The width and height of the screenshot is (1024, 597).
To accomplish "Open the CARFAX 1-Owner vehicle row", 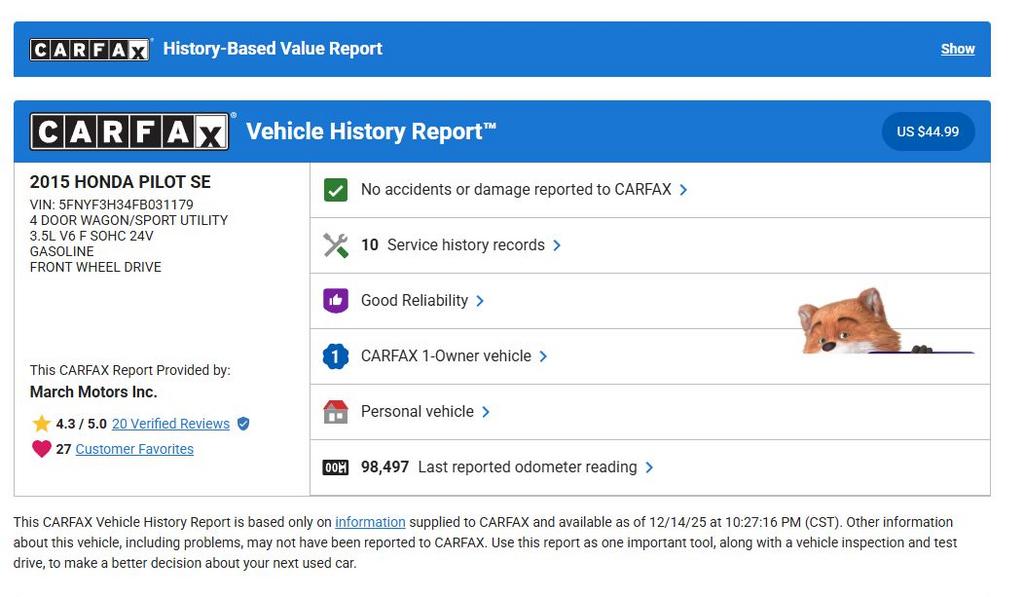I will point(446,356).
